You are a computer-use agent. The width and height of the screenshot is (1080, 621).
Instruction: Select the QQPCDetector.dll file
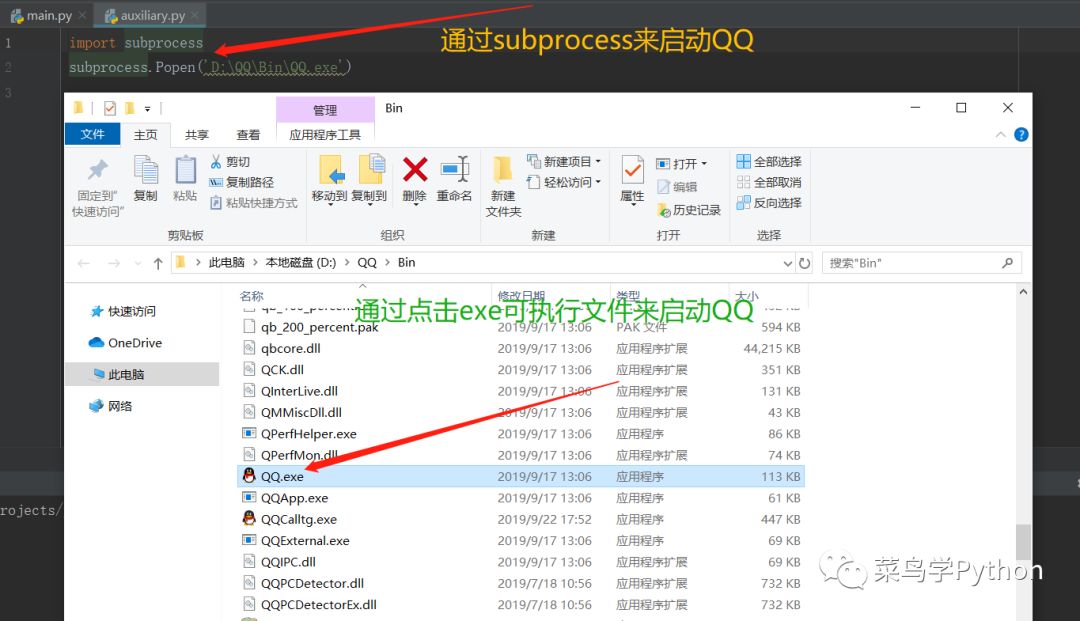pyautogui.click(x=521, y=583)
